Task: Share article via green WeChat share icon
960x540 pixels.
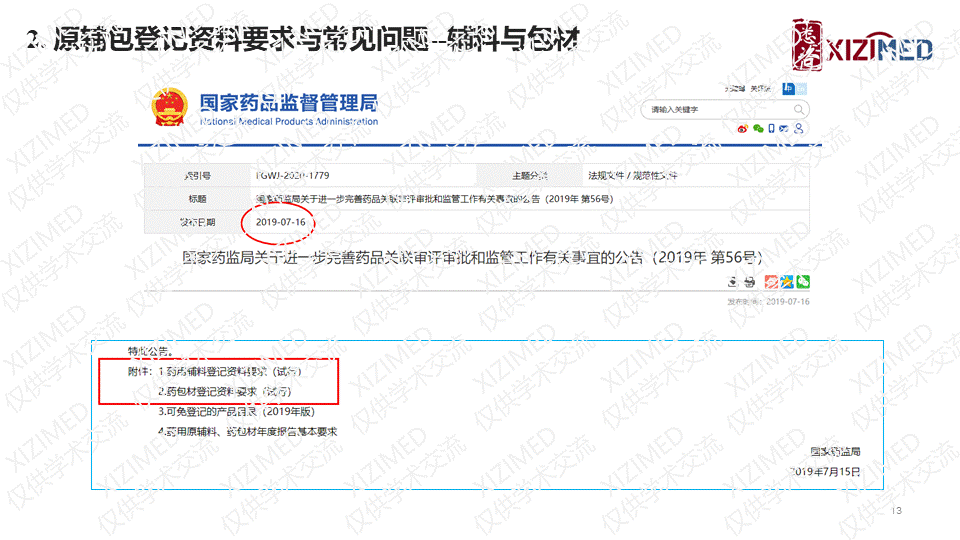Action: pos(802,283)
